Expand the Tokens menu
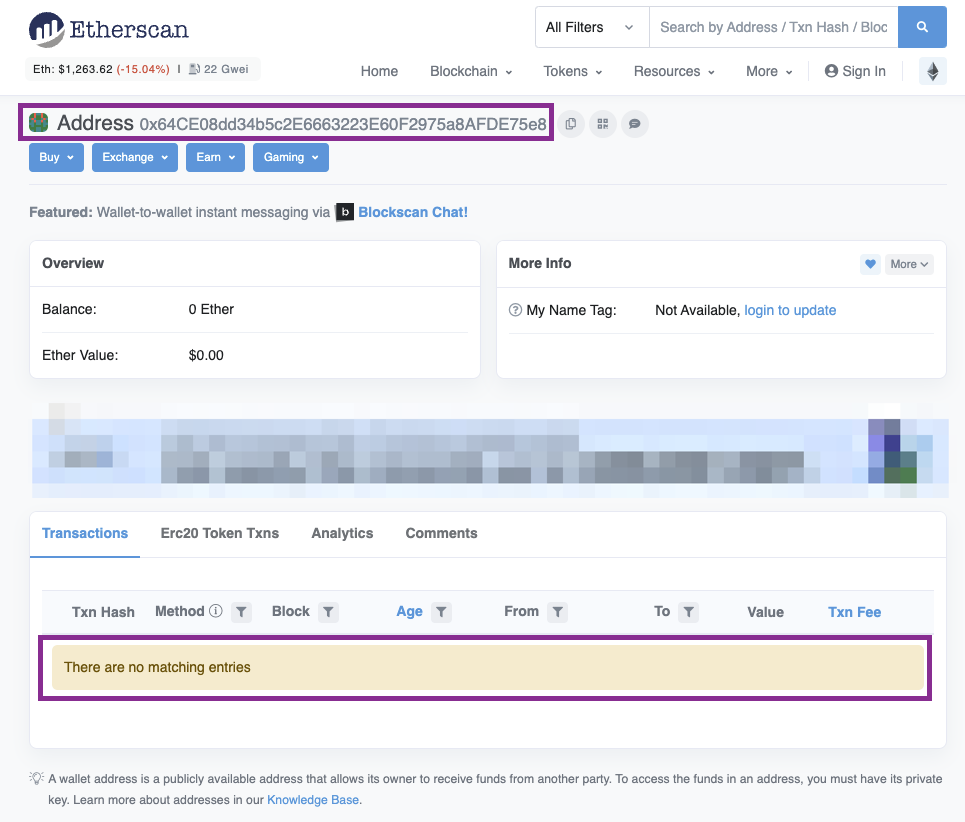965x822 pixels. point(572,71)
